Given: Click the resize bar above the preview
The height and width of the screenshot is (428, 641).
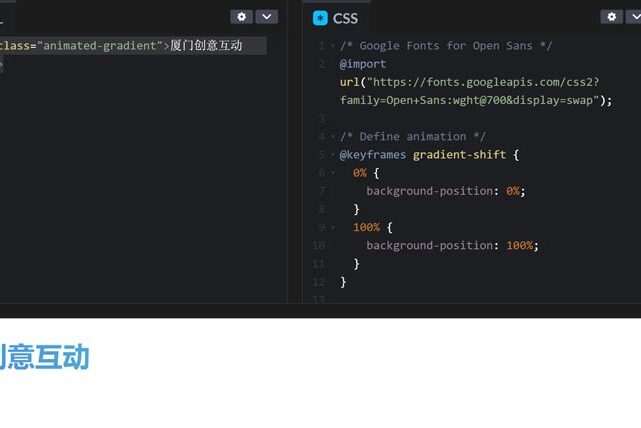Looking at the screenshot, I should point(320,311).
